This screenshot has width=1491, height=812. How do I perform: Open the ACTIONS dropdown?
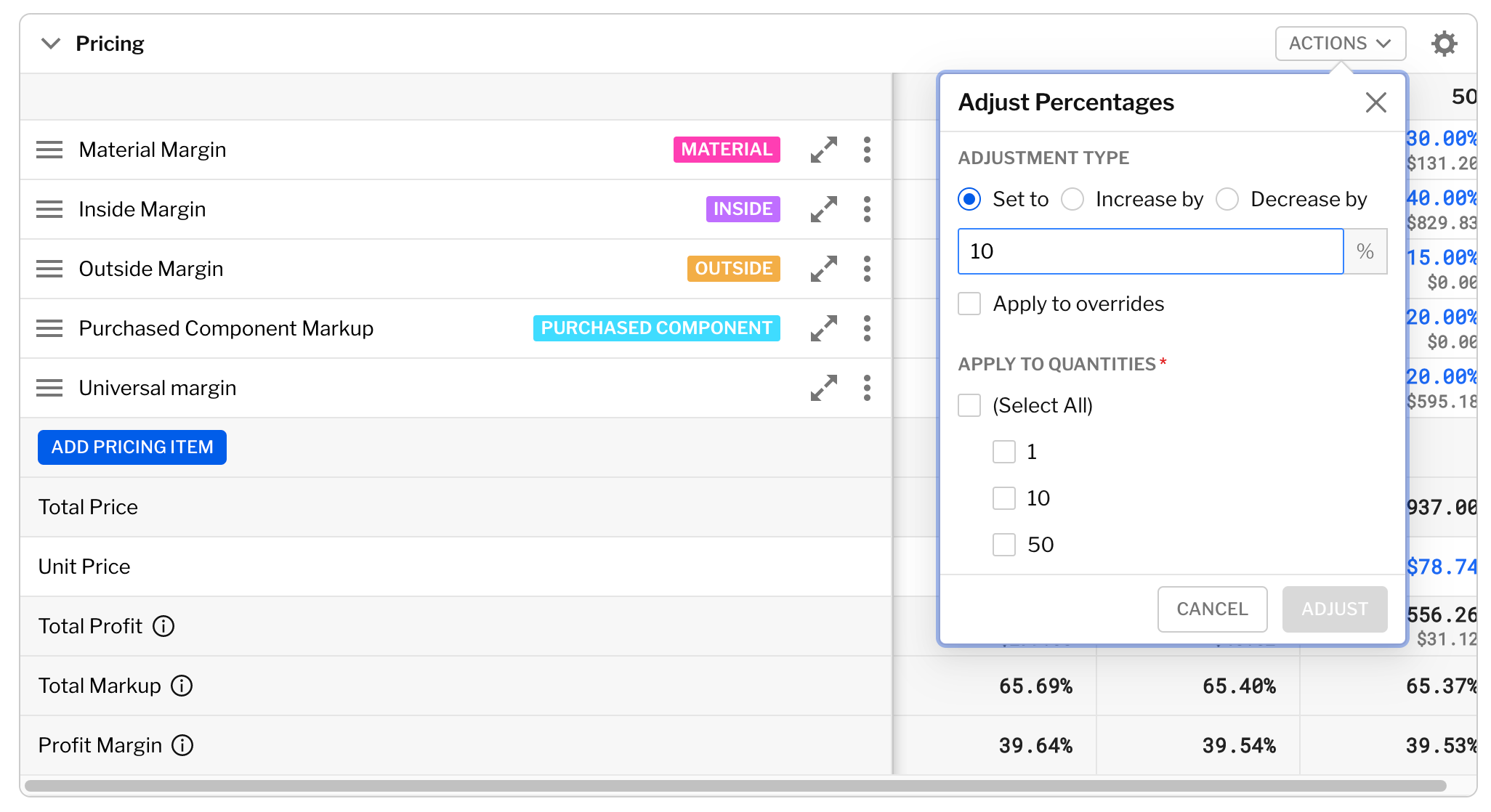pos(1340,44)
